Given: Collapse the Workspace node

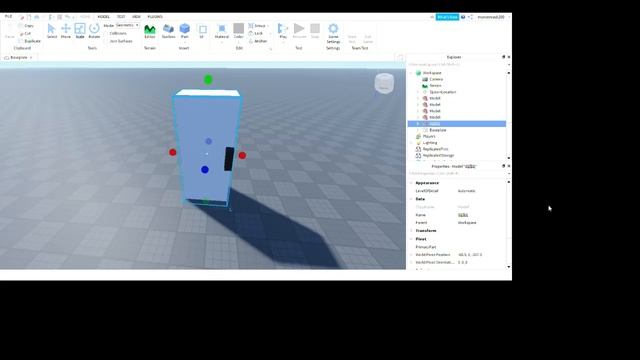Looking at the screenshot, I should pyautogui.click(x=411, y=73).
